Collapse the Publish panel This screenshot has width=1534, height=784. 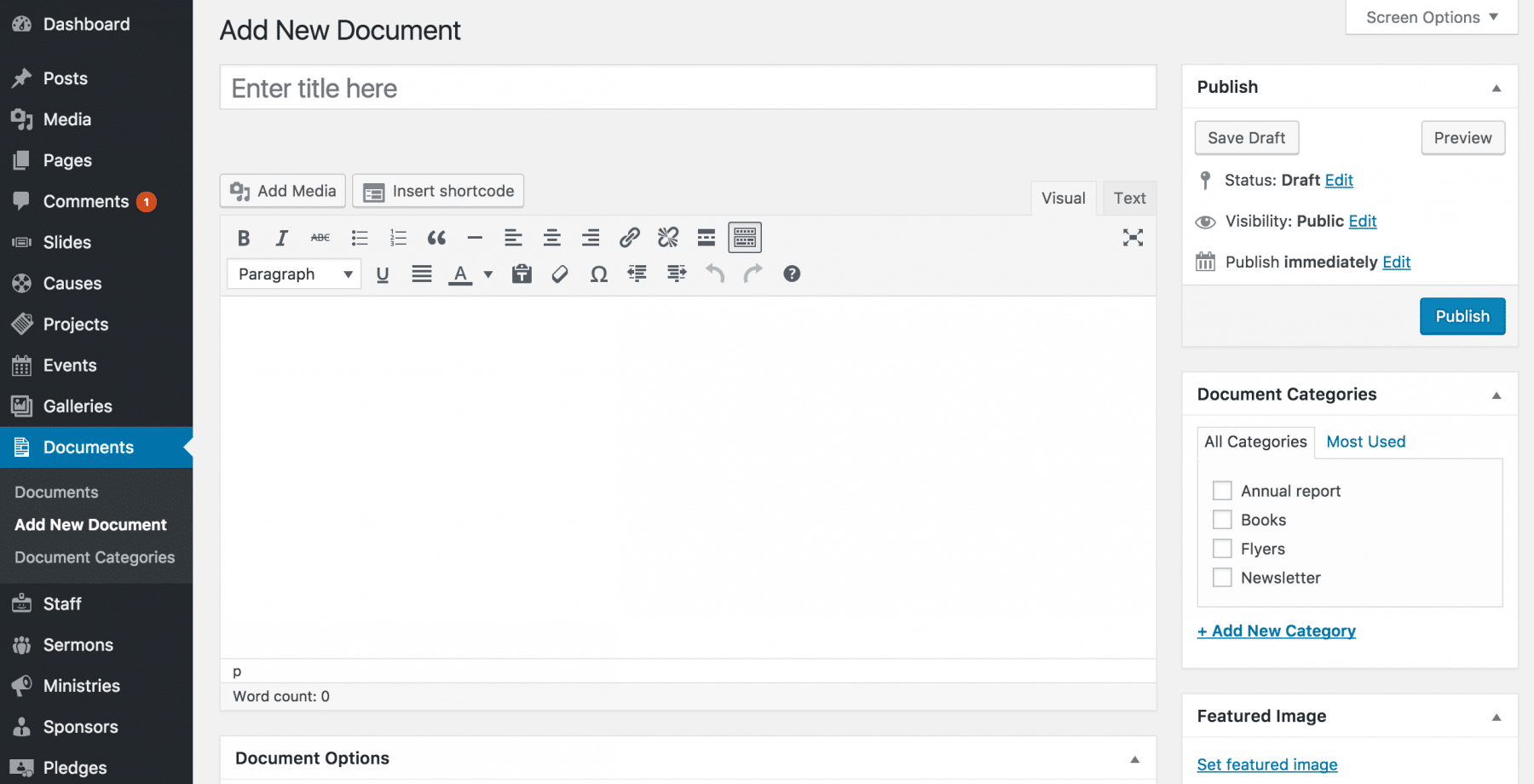pyautogui.click(x=1497, y=88)
